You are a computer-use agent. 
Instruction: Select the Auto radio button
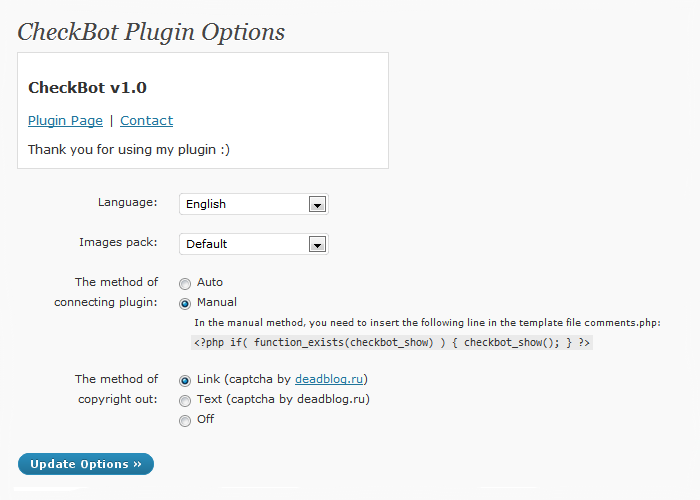[185, 283]
